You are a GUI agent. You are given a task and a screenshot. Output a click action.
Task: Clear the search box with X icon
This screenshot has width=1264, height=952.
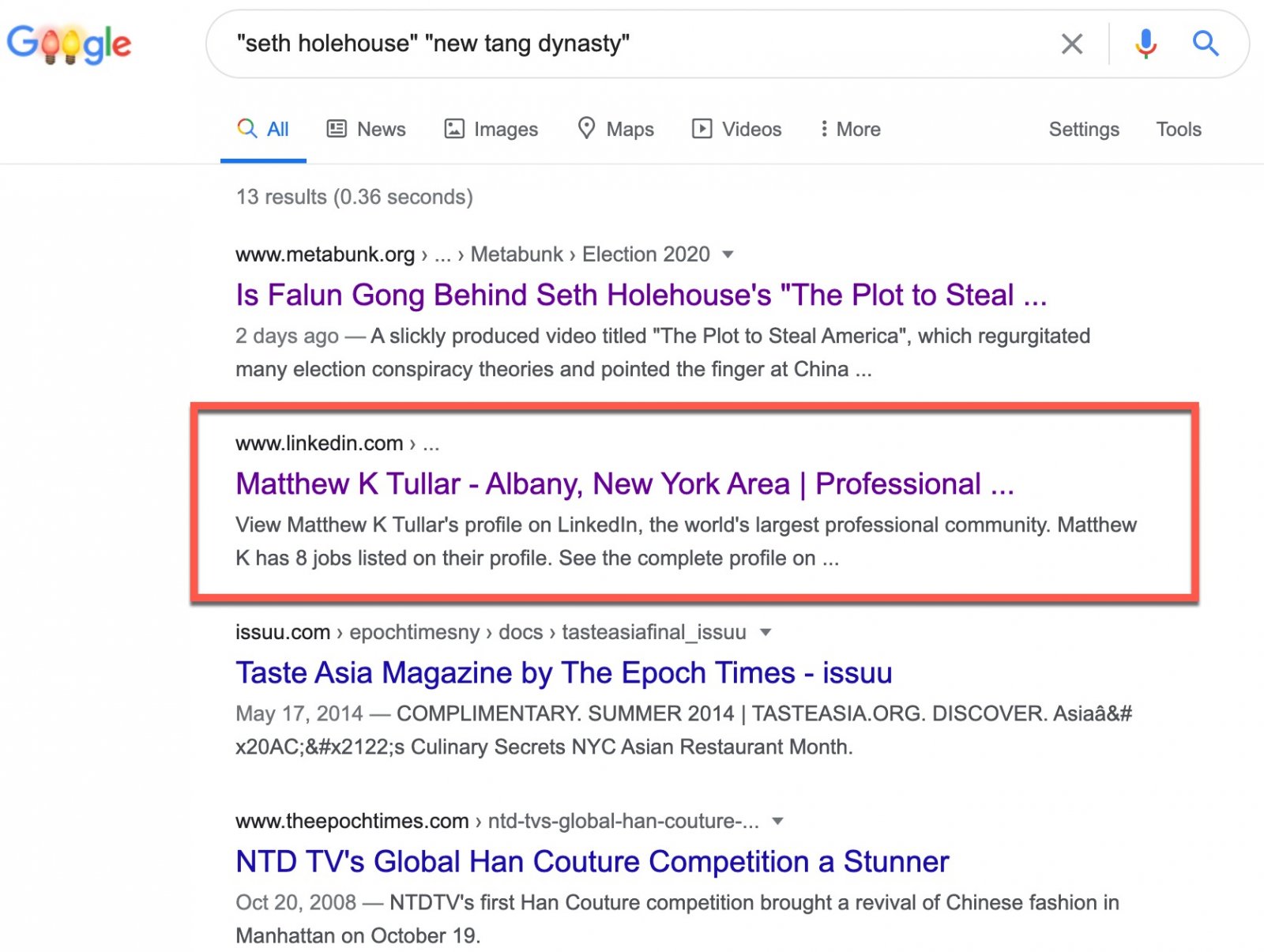tap(1071, 43)
